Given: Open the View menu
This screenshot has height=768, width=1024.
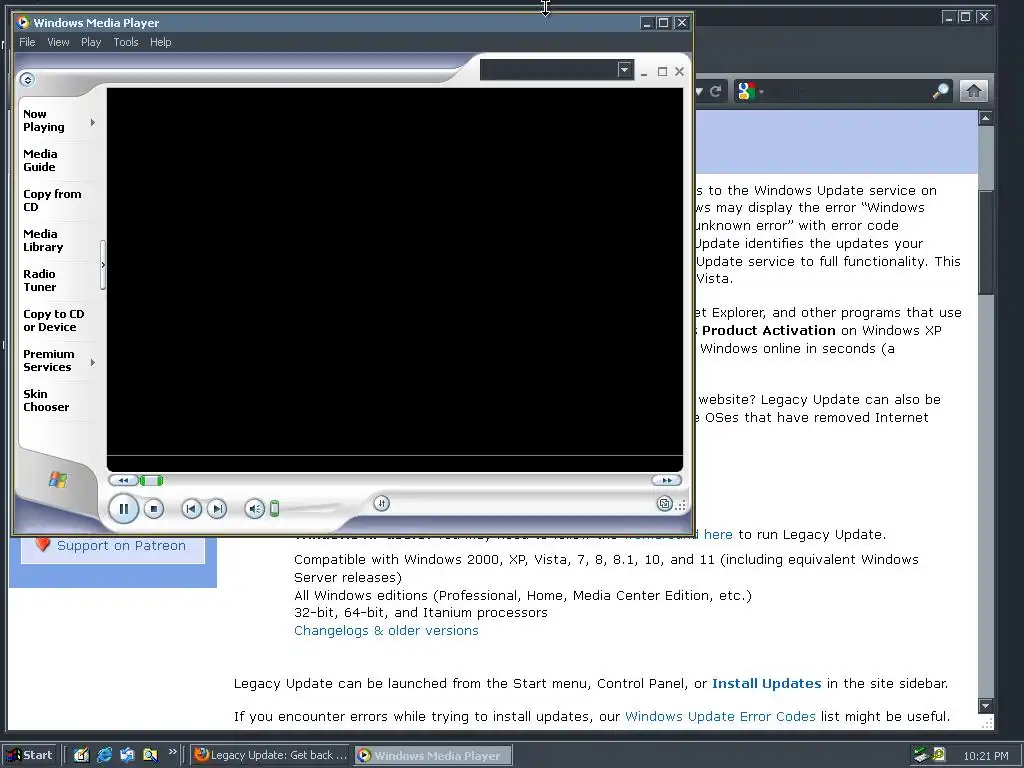Looking at the screenshot, I should (x=58, y=42).
